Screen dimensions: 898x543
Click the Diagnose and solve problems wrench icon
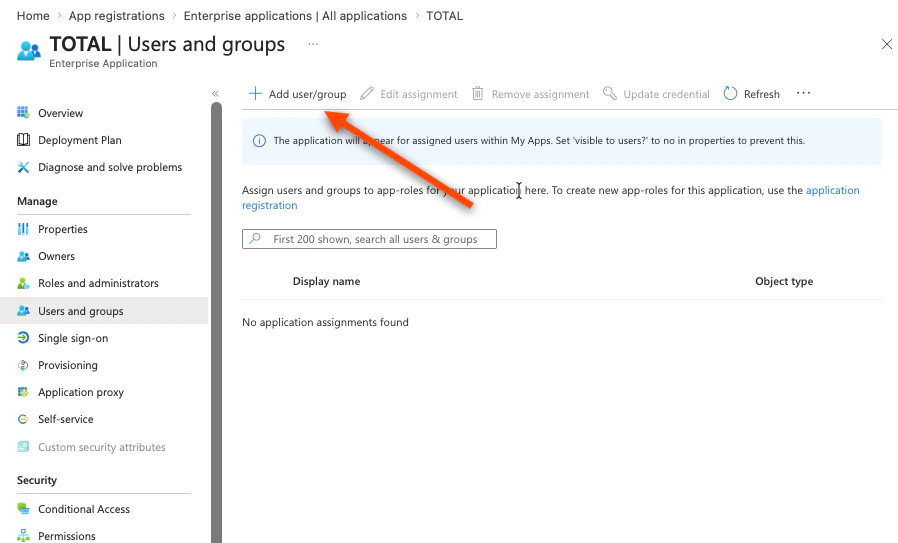[x=23, y=167]
